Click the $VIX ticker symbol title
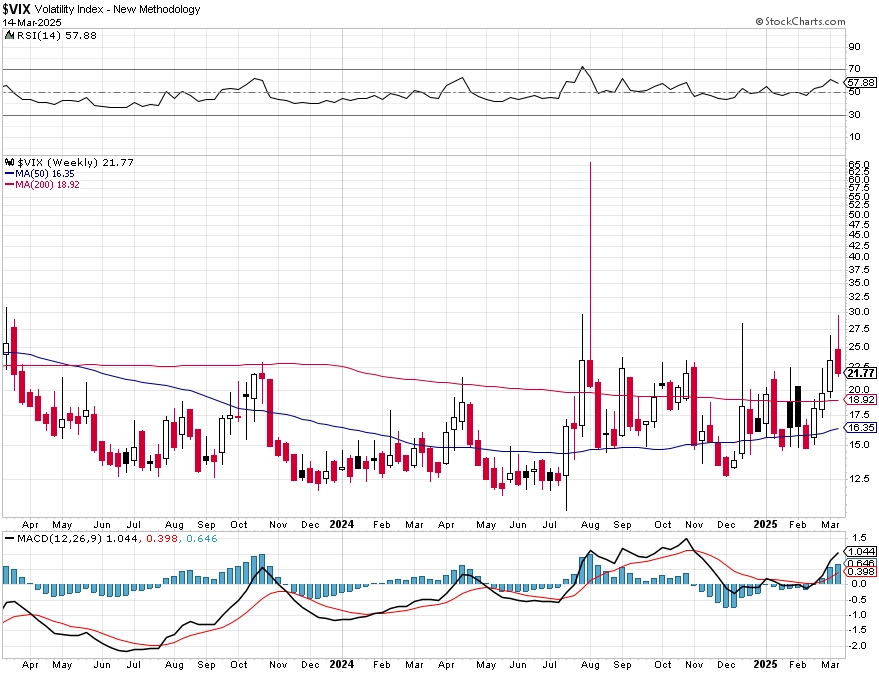Screen dimensions: 879x673 tap(17, 9)
